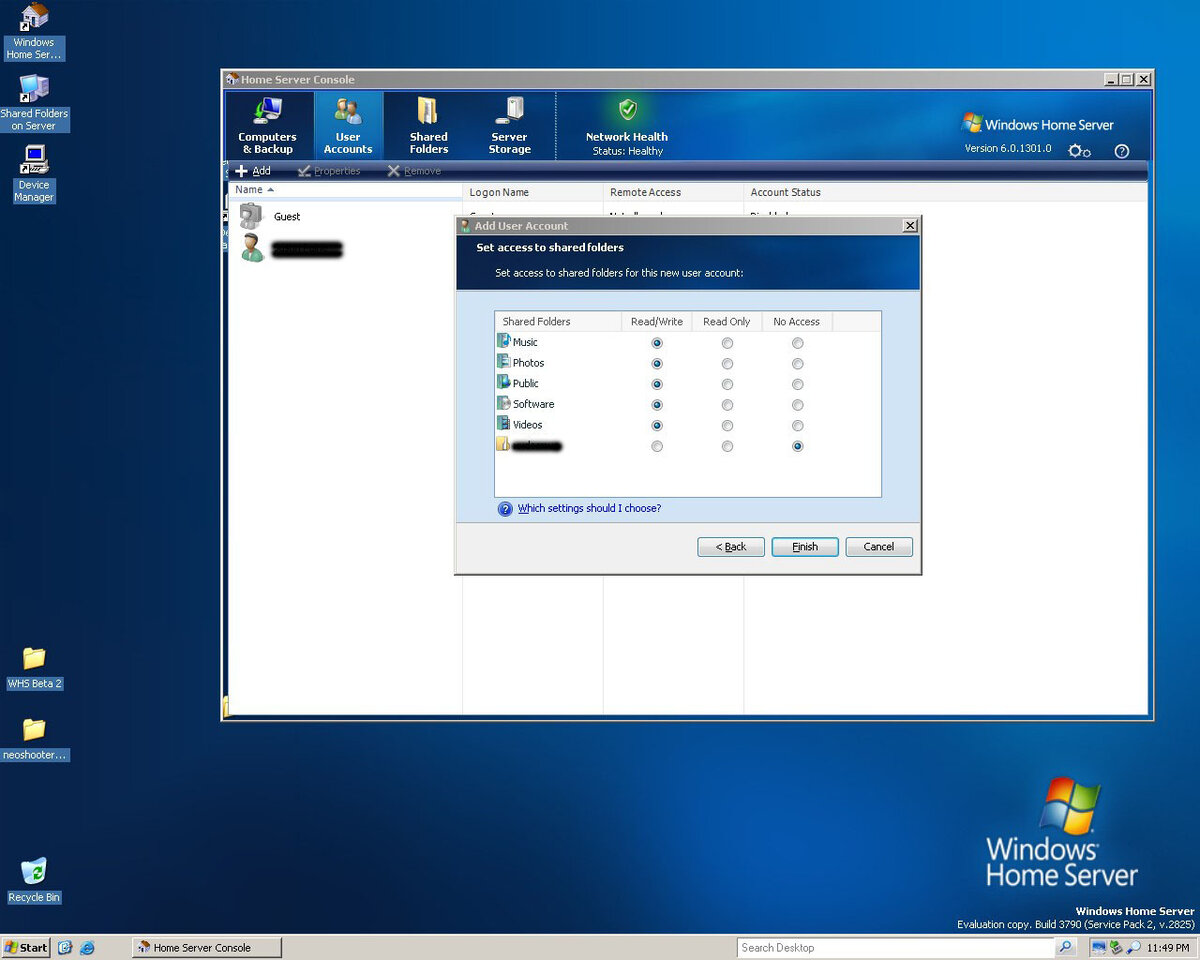Set Photos folder to No Access
Screen dimensions: 1200x960
[x=797, y=364]
